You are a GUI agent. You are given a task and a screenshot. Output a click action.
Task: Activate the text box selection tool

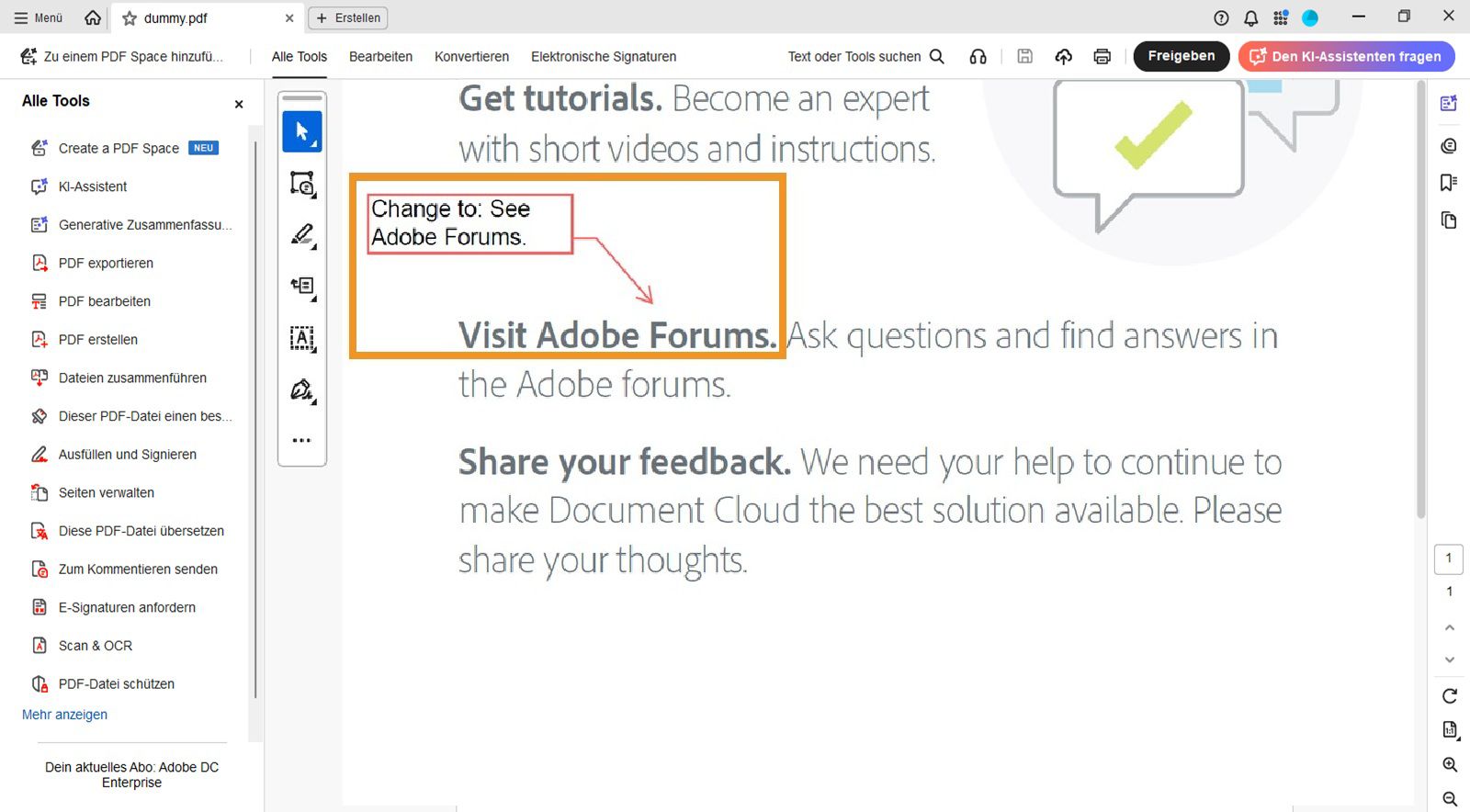pyautogui.click(x=302, y=338)
